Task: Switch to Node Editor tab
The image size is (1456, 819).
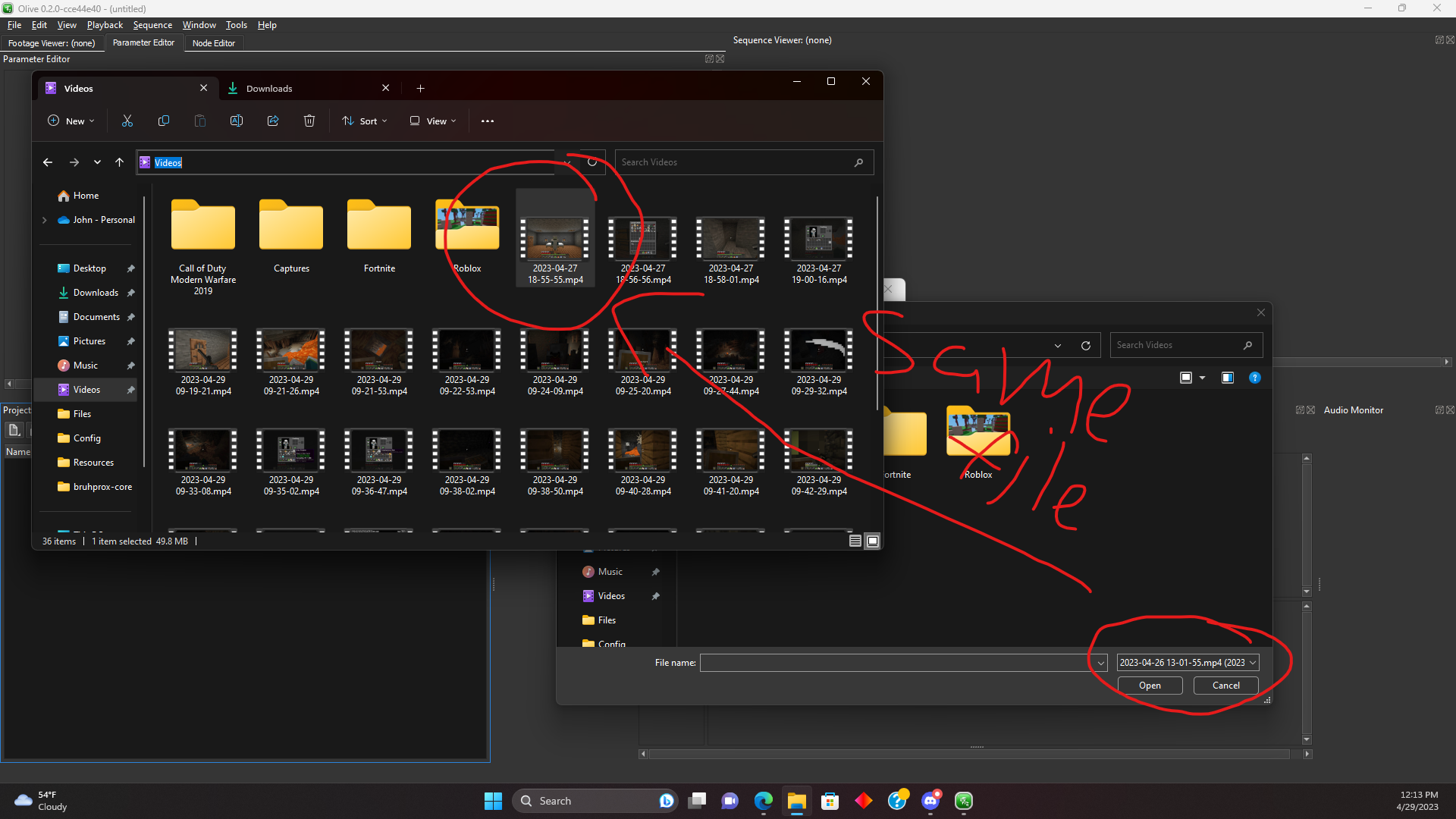Action: tap(214, 43)
